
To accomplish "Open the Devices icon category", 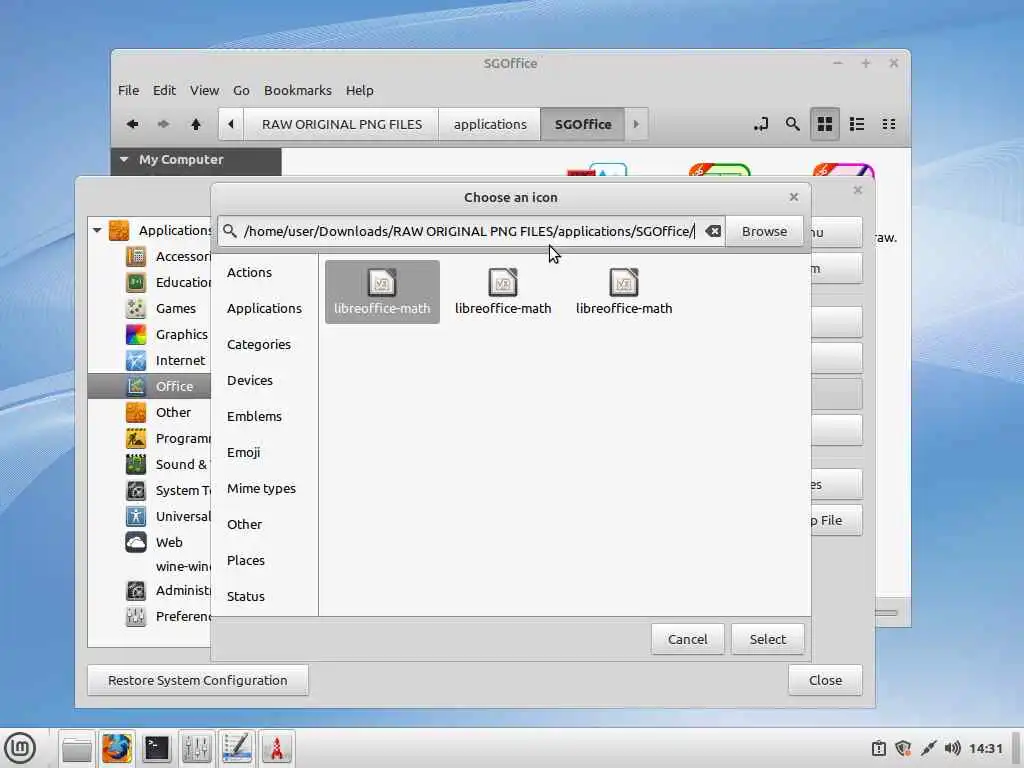I will [249, 380].
